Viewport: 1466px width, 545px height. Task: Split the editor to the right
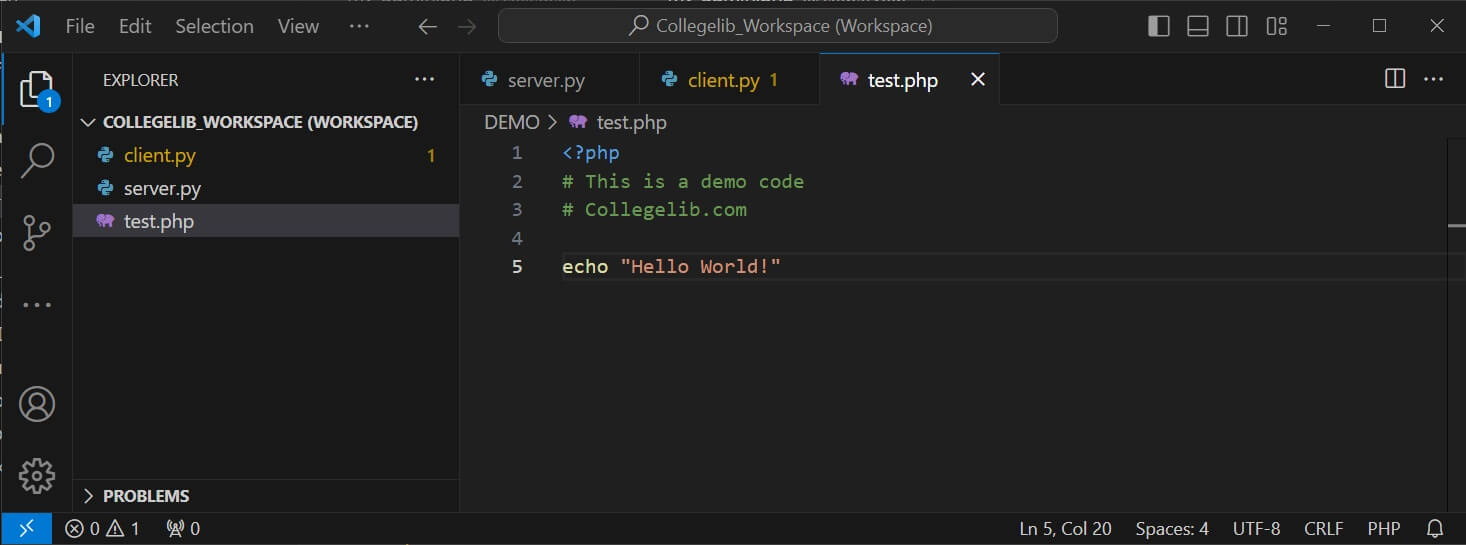(1395, 79)
